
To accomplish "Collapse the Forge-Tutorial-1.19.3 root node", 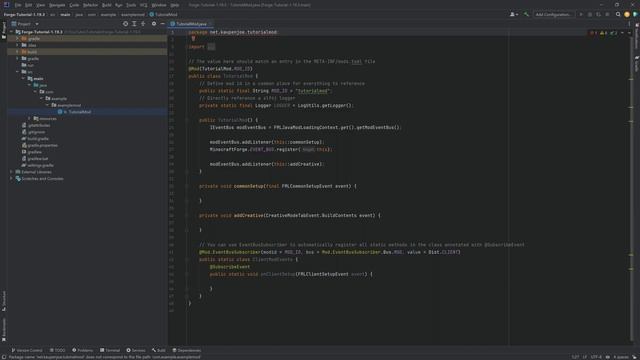I will [11, 32].
